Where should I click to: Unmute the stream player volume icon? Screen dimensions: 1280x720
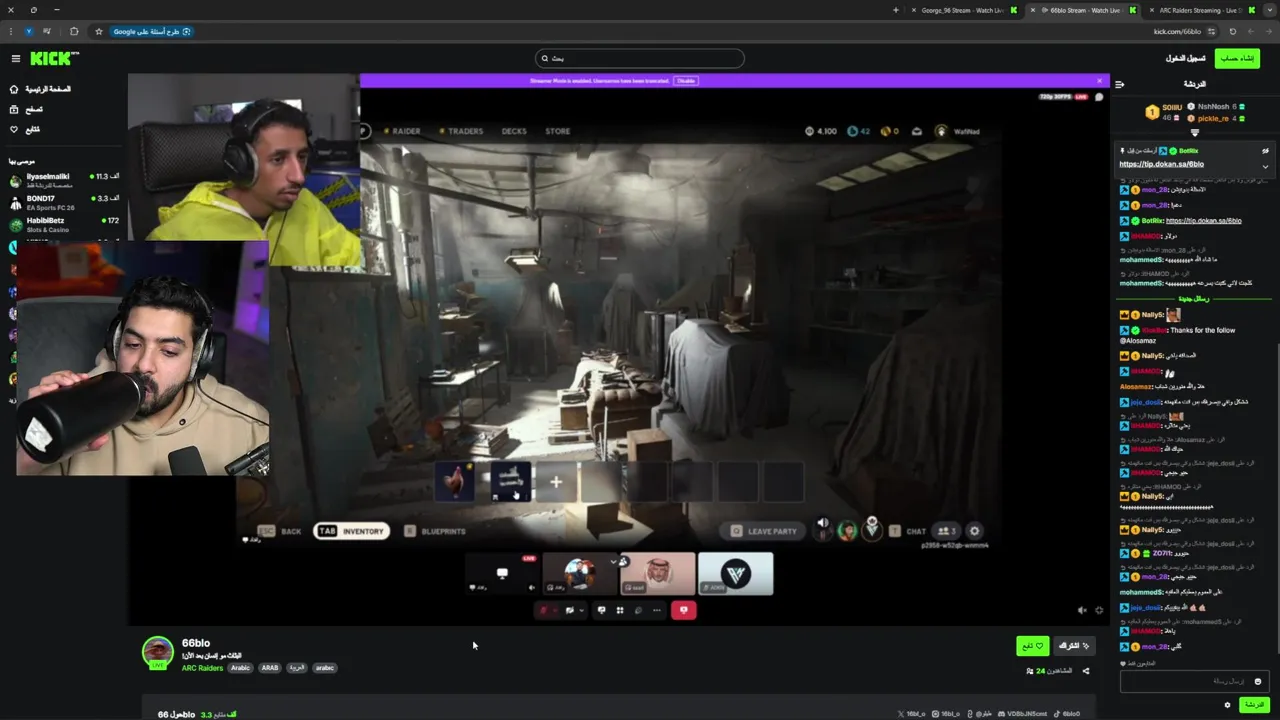[1081, 610]
